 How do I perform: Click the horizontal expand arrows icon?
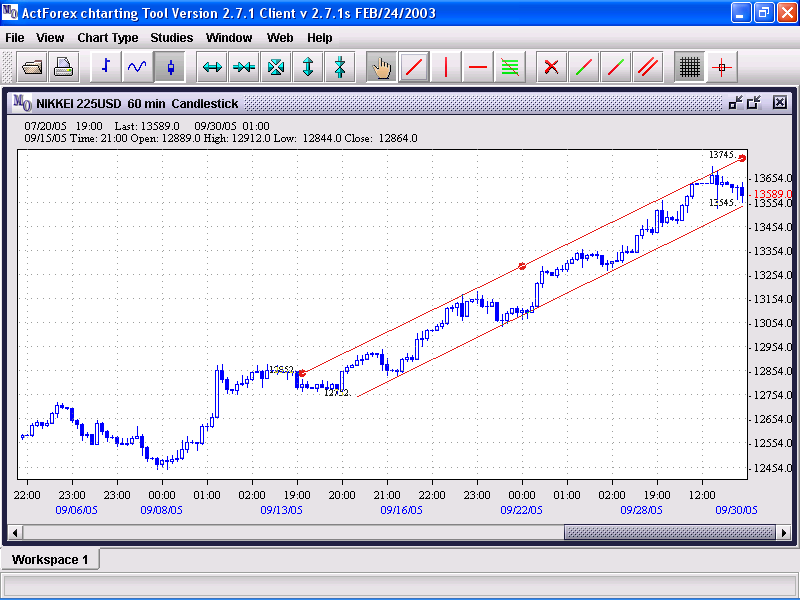[x=212, y=68]
